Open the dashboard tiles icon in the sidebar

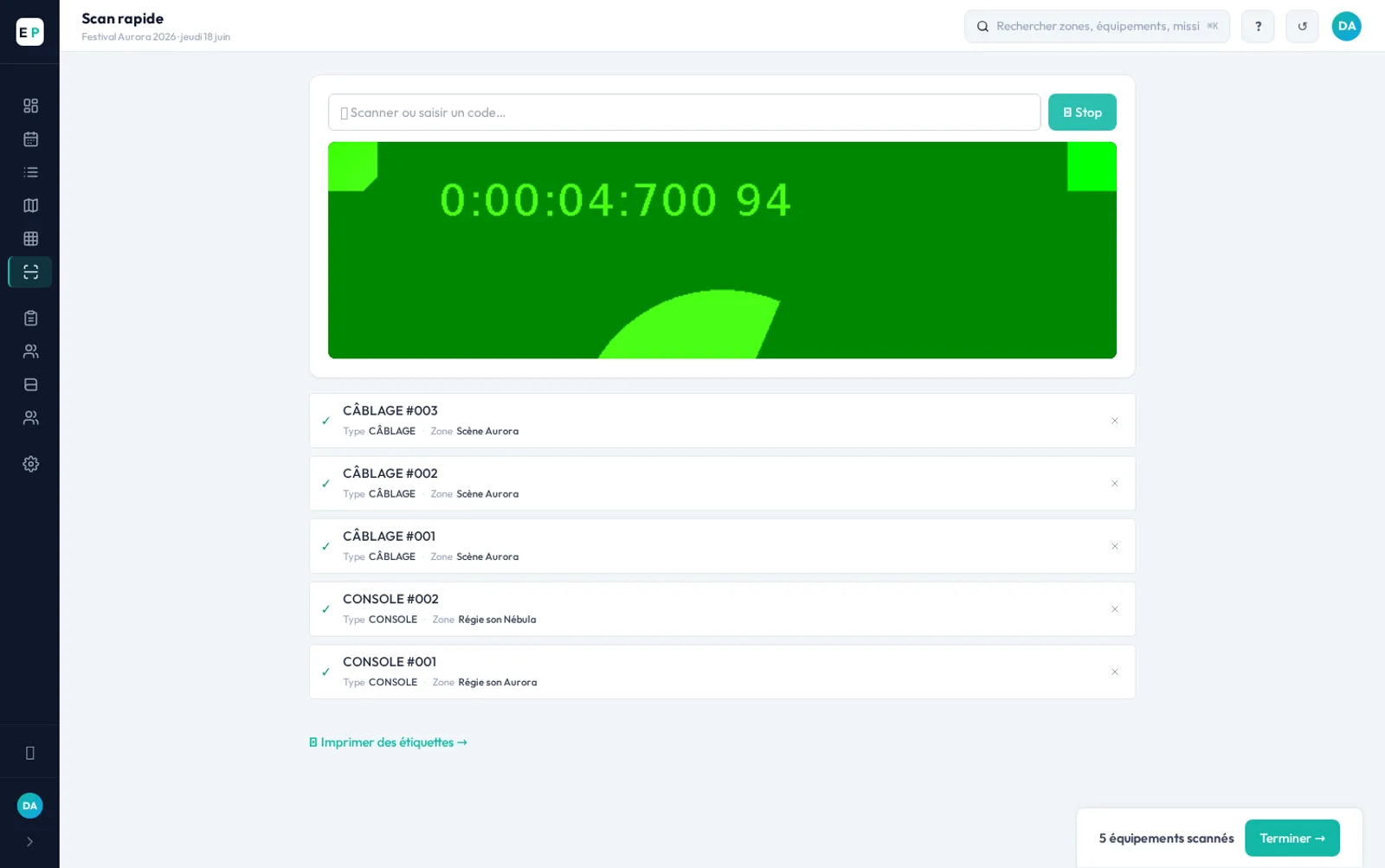tap(30, 106)
